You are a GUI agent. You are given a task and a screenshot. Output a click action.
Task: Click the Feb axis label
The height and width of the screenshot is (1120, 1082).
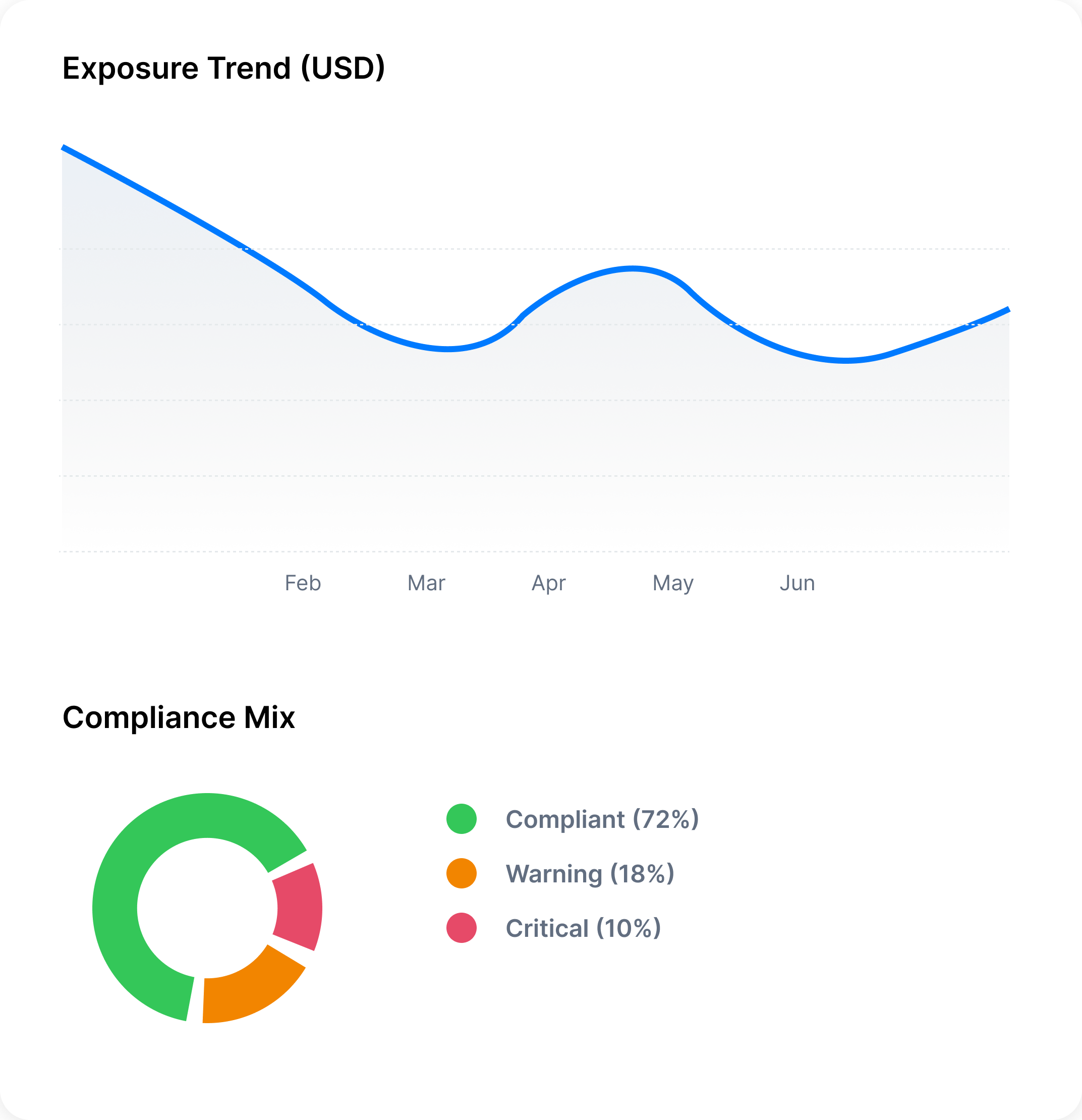[x=303, y=583]
